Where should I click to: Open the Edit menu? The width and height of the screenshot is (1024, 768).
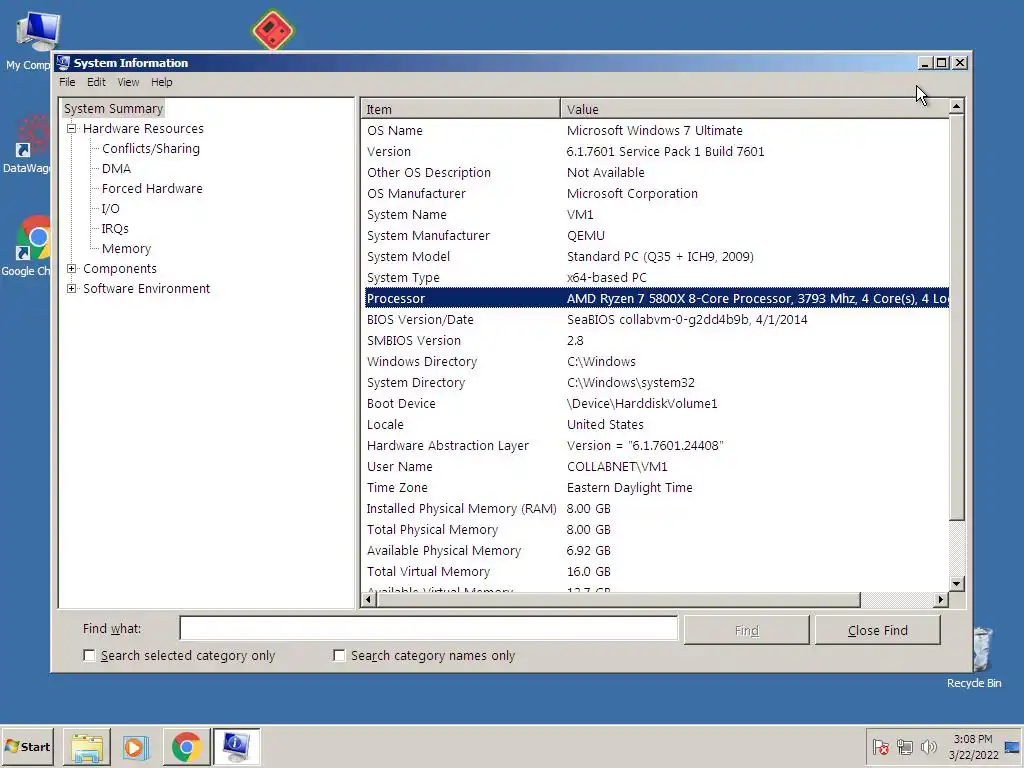(96, 82)
